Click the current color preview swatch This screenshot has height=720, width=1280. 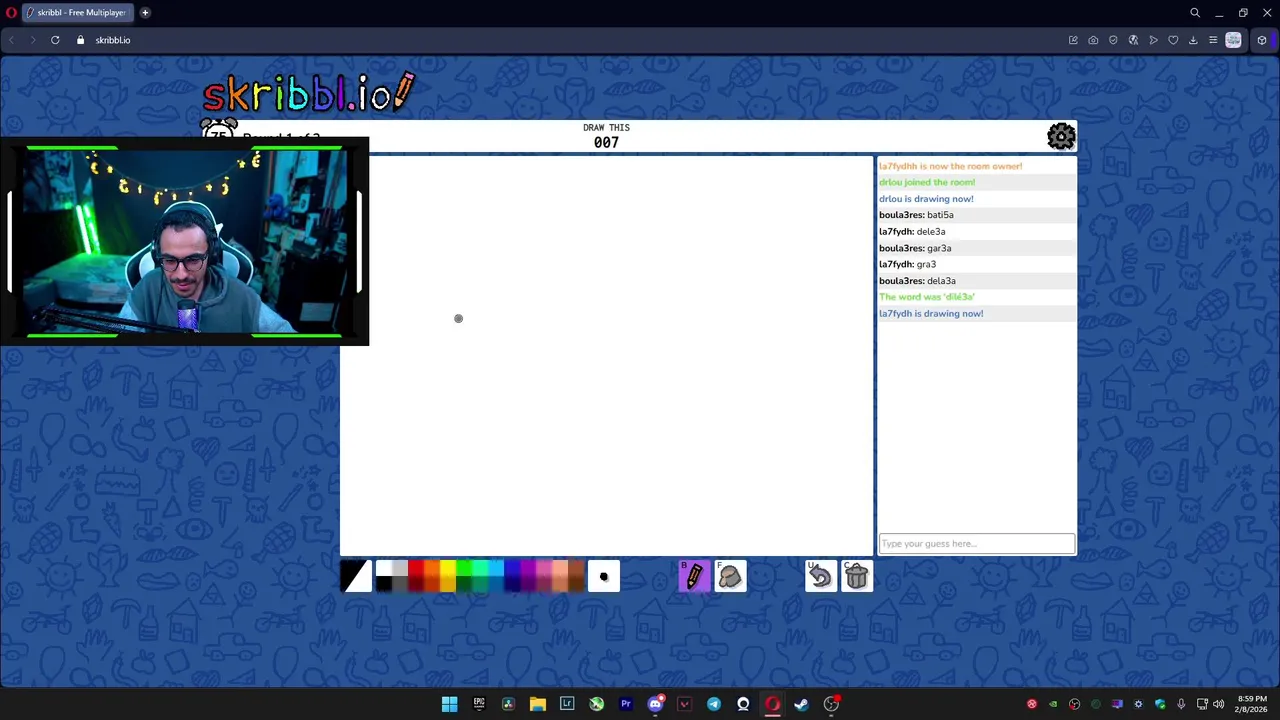356,576
